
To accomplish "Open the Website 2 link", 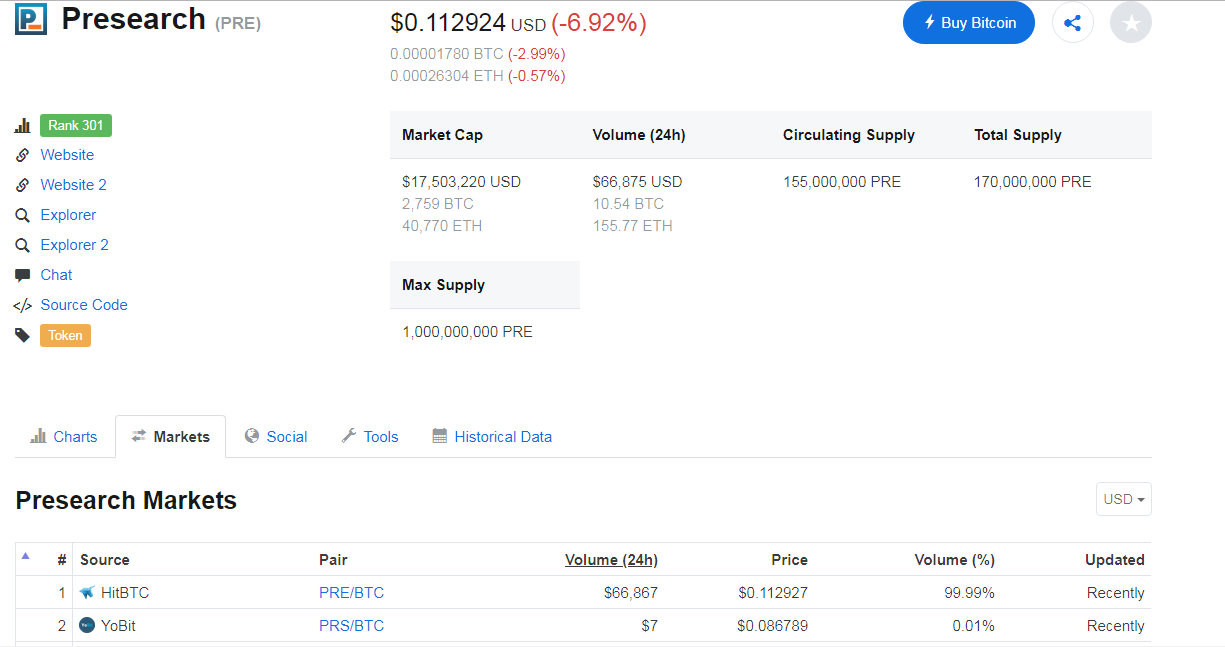I will [x=73, y=185].
